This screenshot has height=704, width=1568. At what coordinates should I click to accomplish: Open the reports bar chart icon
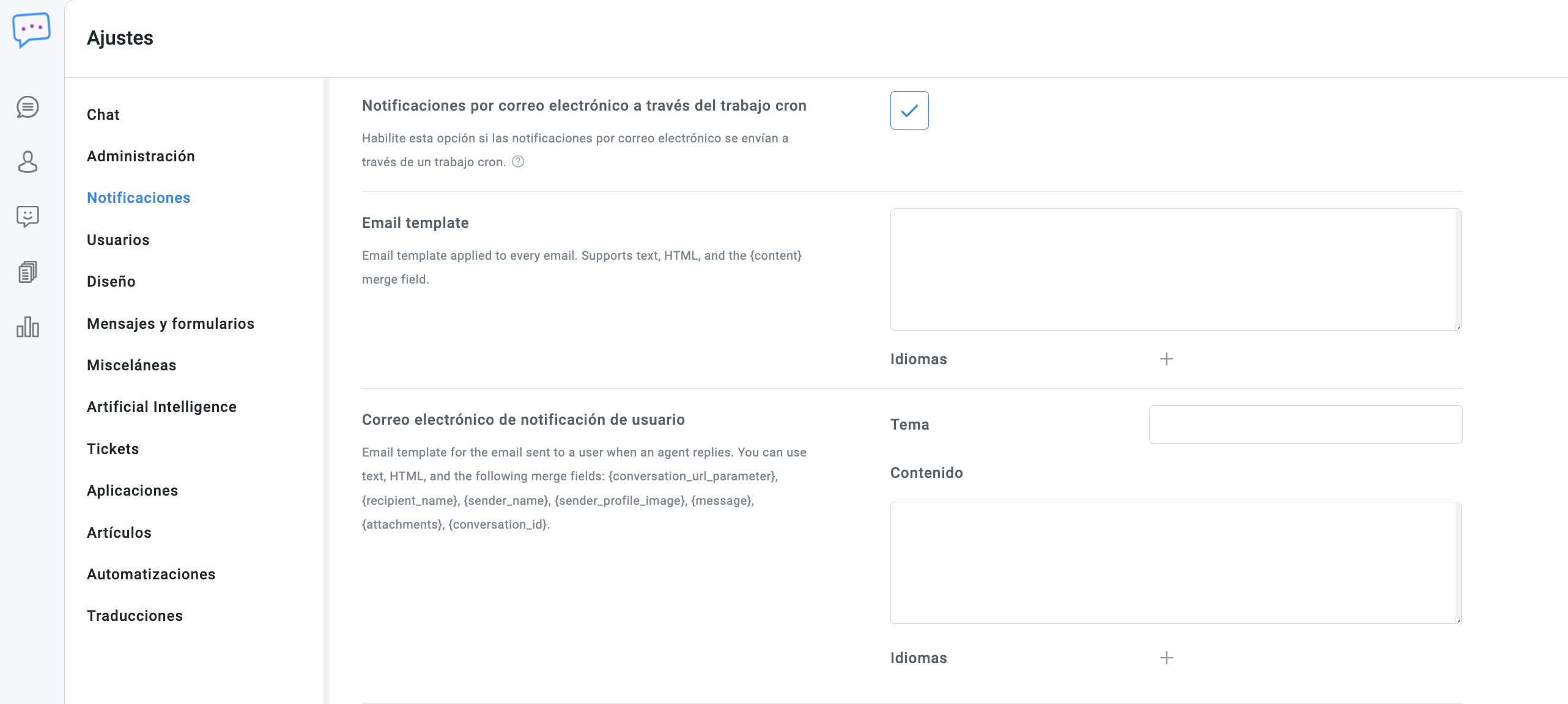pos(28,327)
